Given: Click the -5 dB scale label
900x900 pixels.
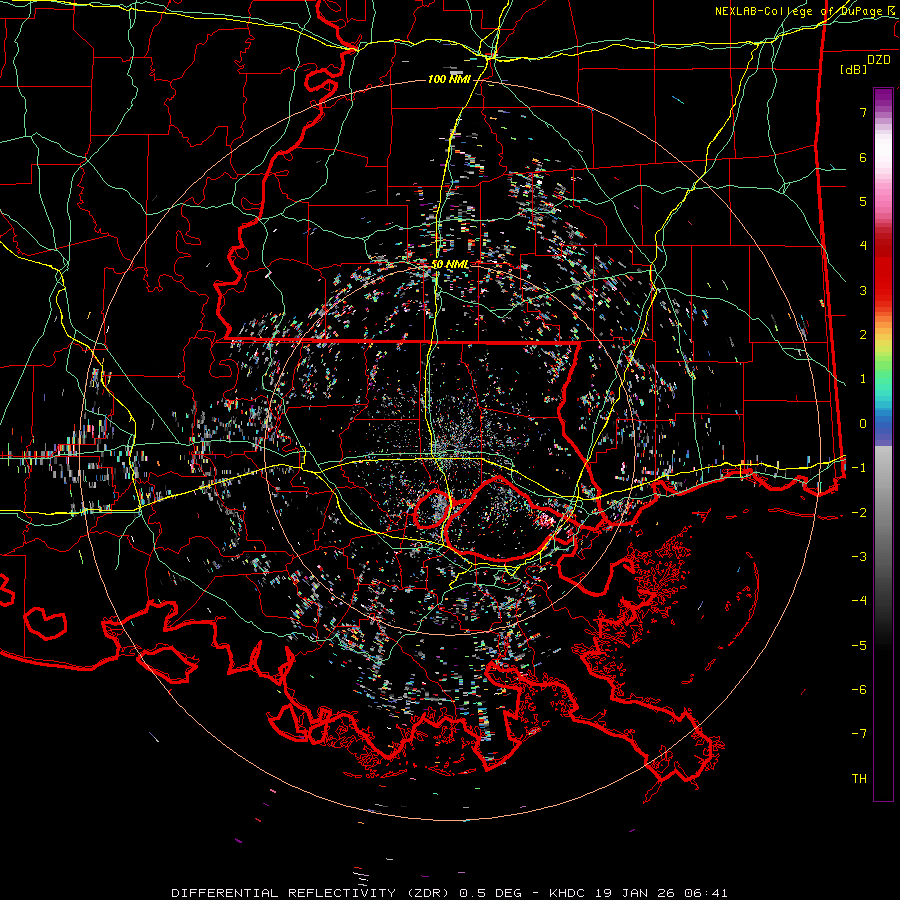Looking at the screenshot, I should point(859,646).
